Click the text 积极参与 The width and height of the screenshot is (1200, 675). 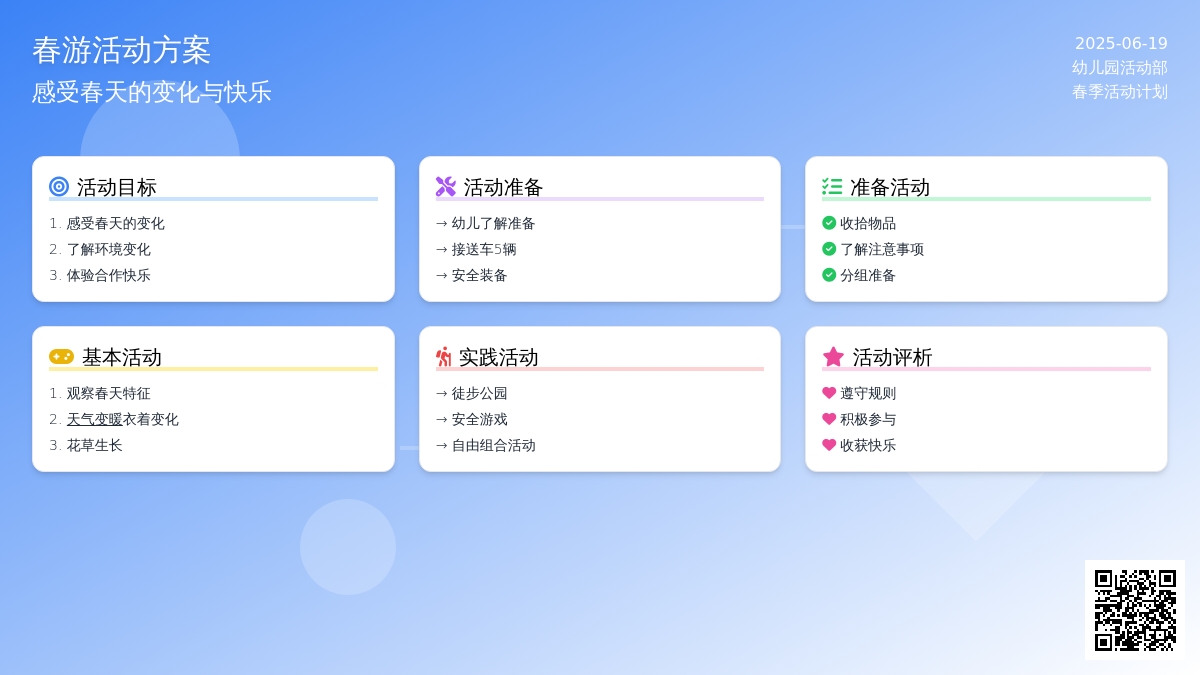(x=868, y=419)
